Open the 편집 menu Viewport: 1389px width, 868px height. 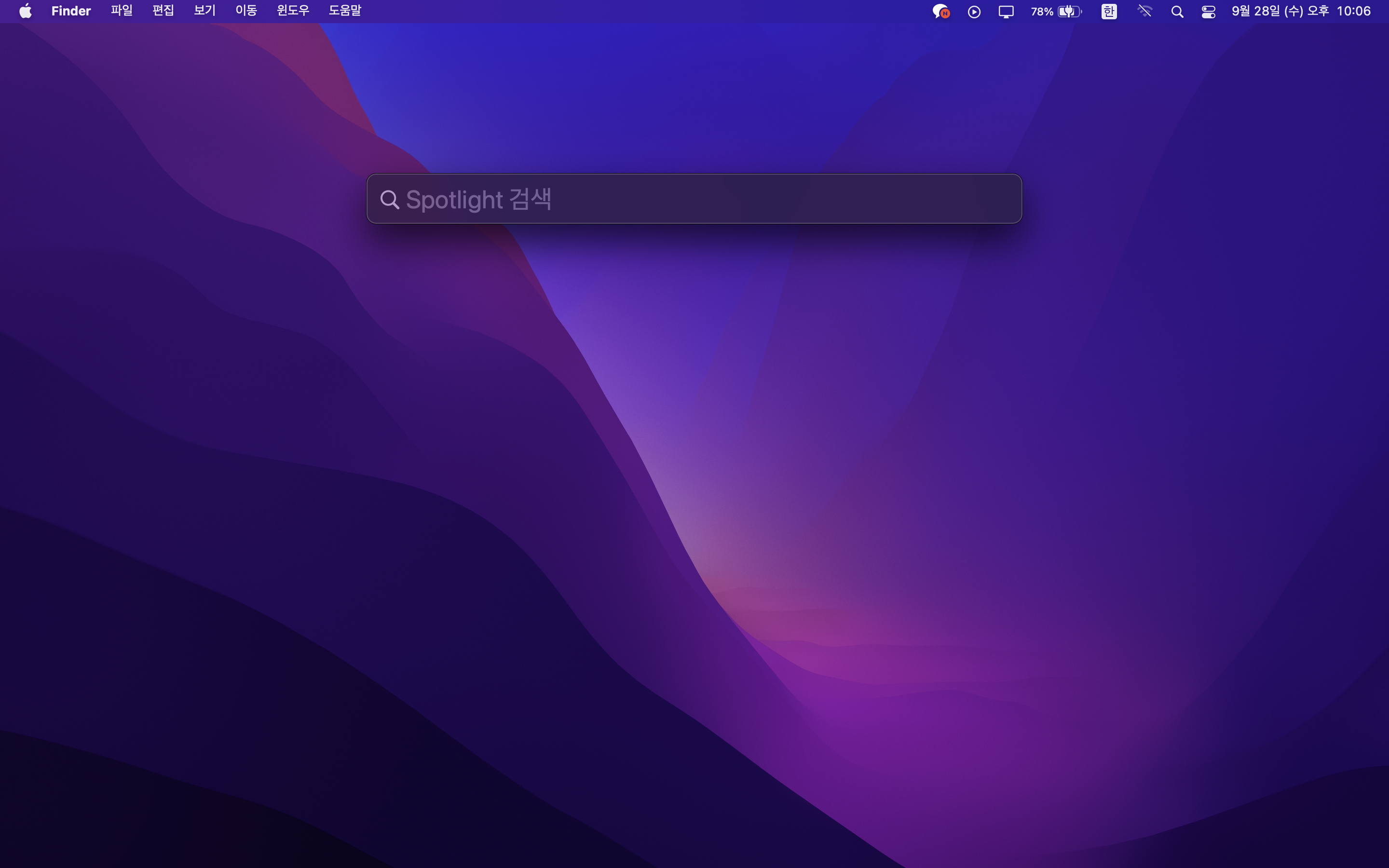coord(163,11)
